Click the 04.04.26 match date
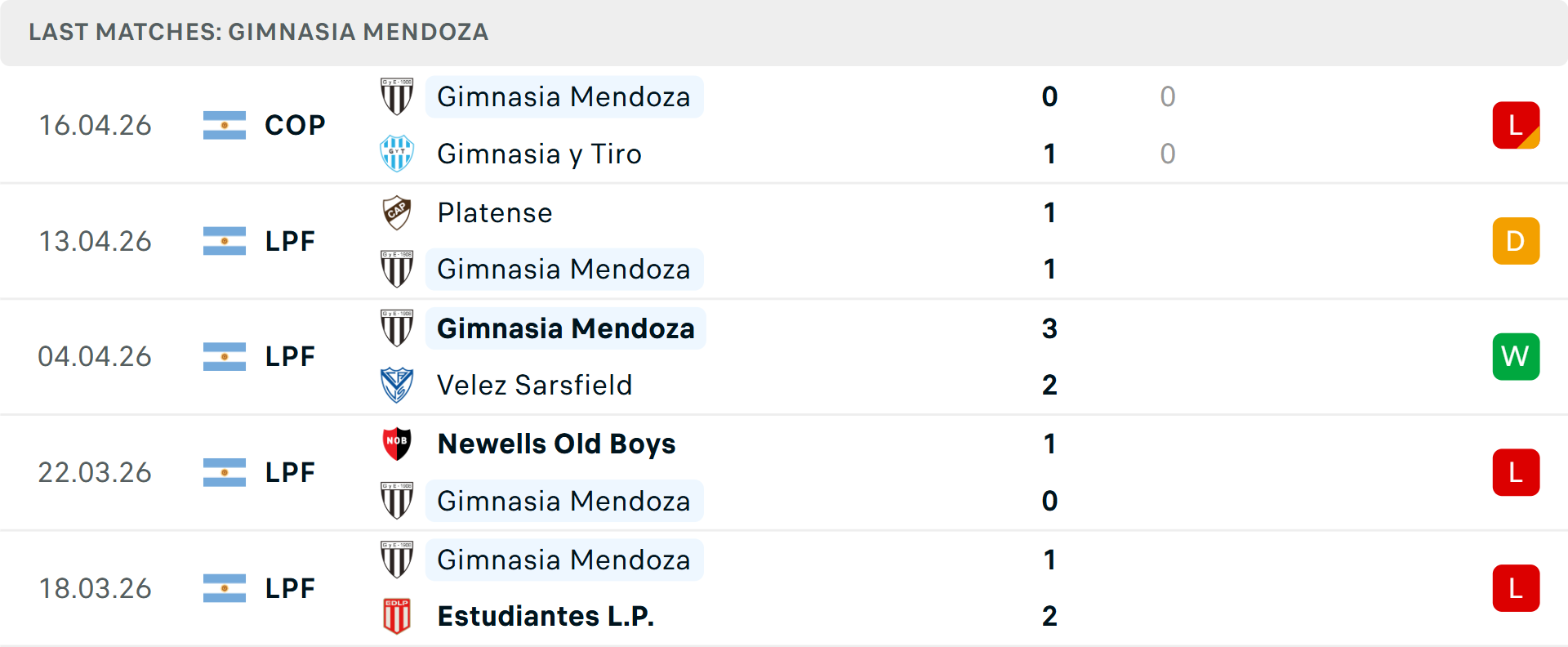The height and width of the screenshot is (647, 1568). click(x=95, y=356)
